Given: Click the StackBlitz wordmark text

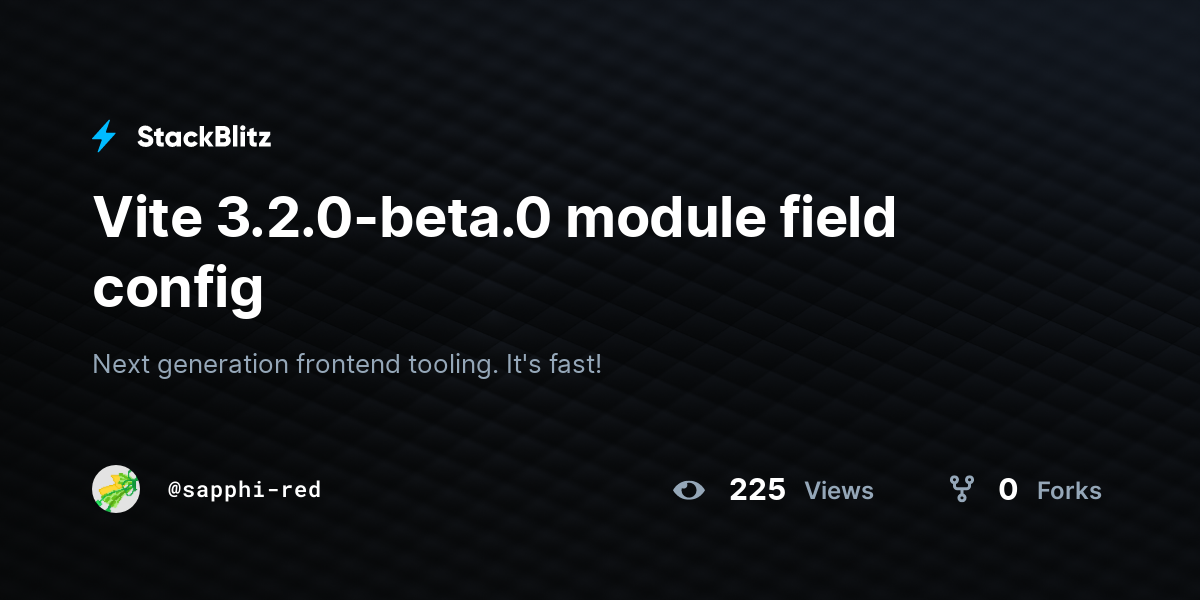Looking at the screenshot, I should [204, 138].
